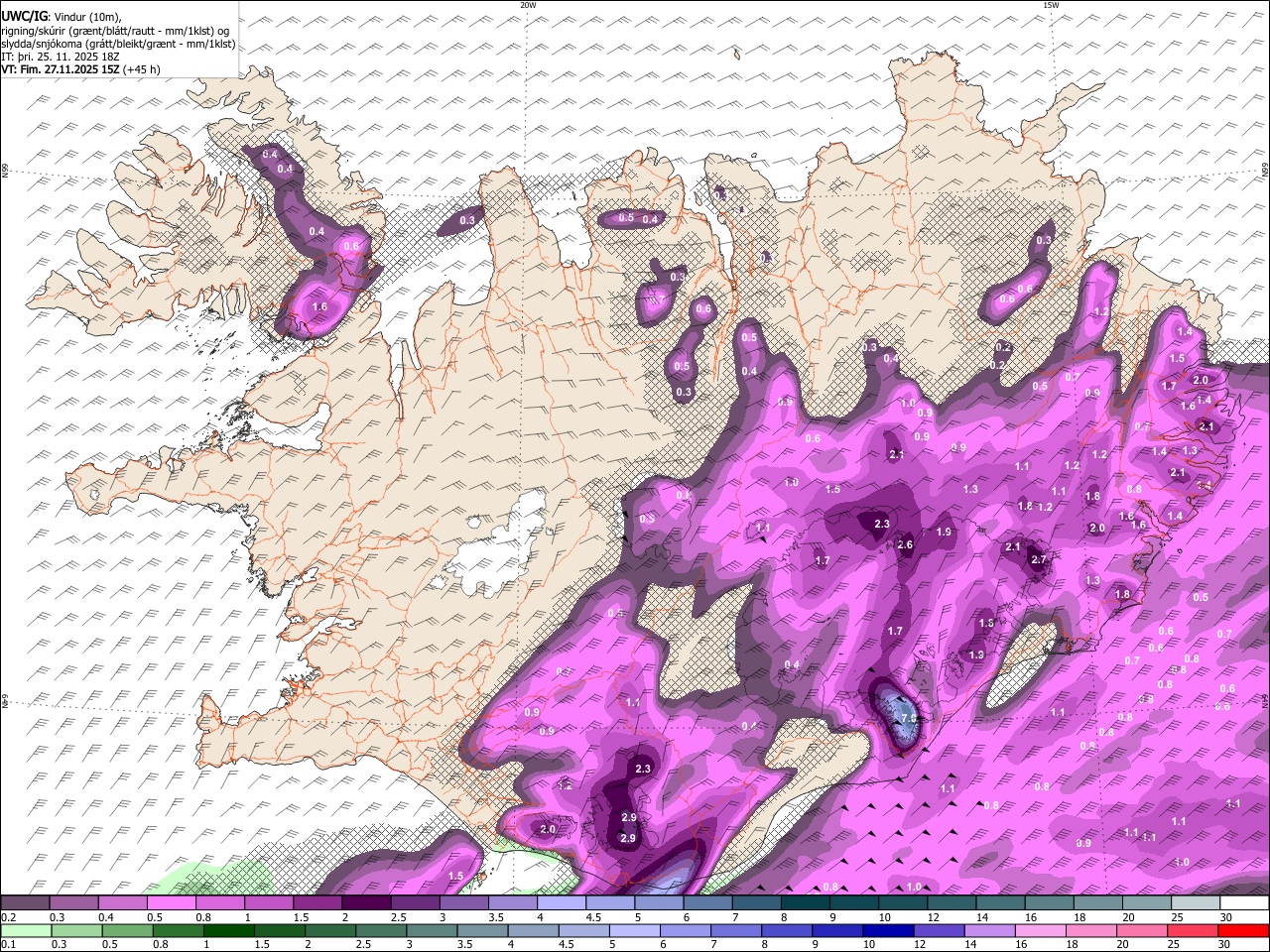Image resolution: width=1270 pixels, height=952 pixels.
Task: Select the red-pink rain swatch labeled 25
Action: [x=1193, y=931]
